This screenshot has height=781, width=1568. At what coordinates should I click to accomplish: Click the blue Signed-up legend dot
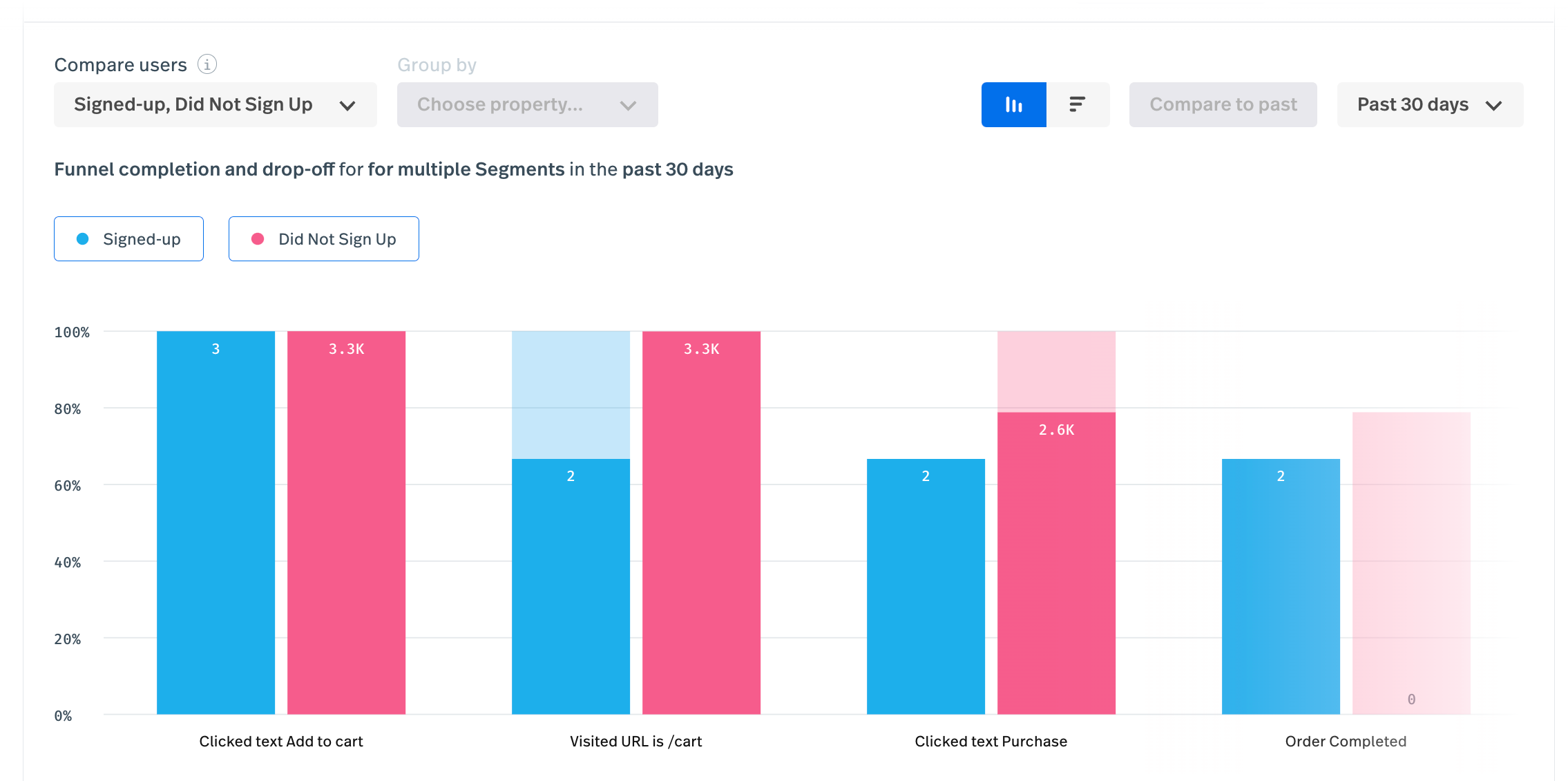coord(83,239)
